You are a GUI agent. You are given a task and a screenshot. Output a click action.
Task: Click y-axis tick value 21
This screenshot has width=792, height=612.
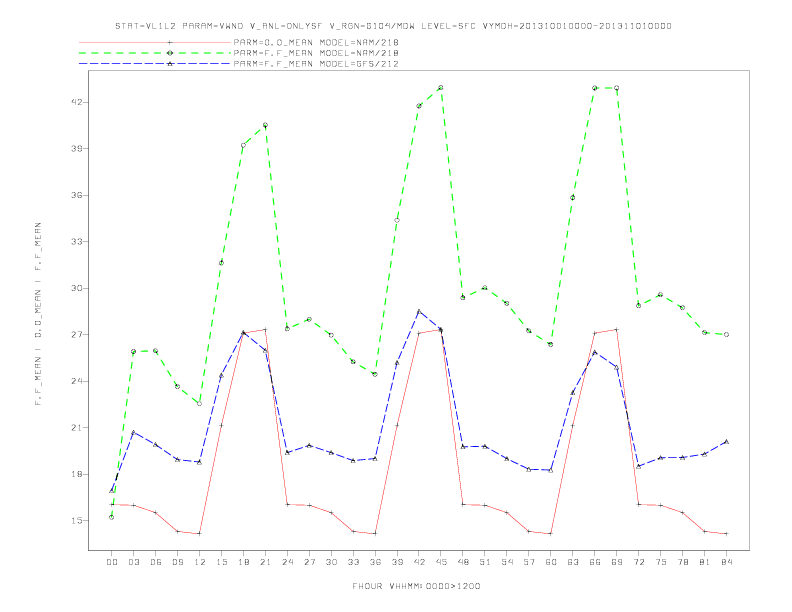(x=76, y=427)
